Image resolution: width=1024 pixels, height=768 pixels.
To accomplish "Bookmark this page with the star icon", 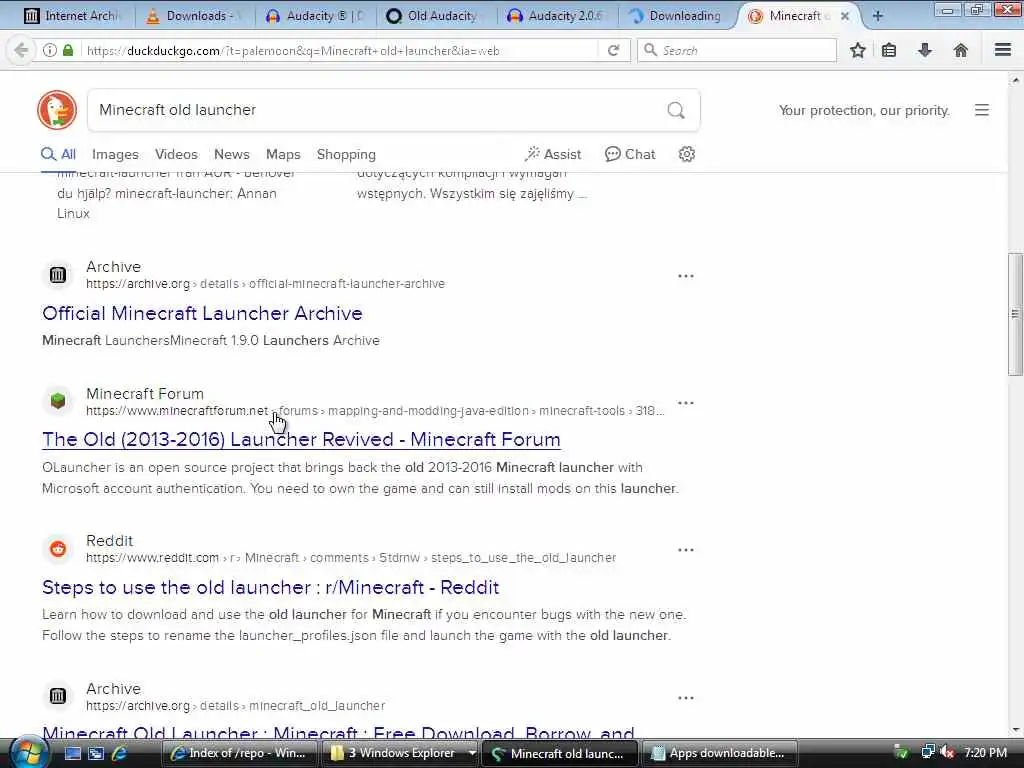I will 857,50.
